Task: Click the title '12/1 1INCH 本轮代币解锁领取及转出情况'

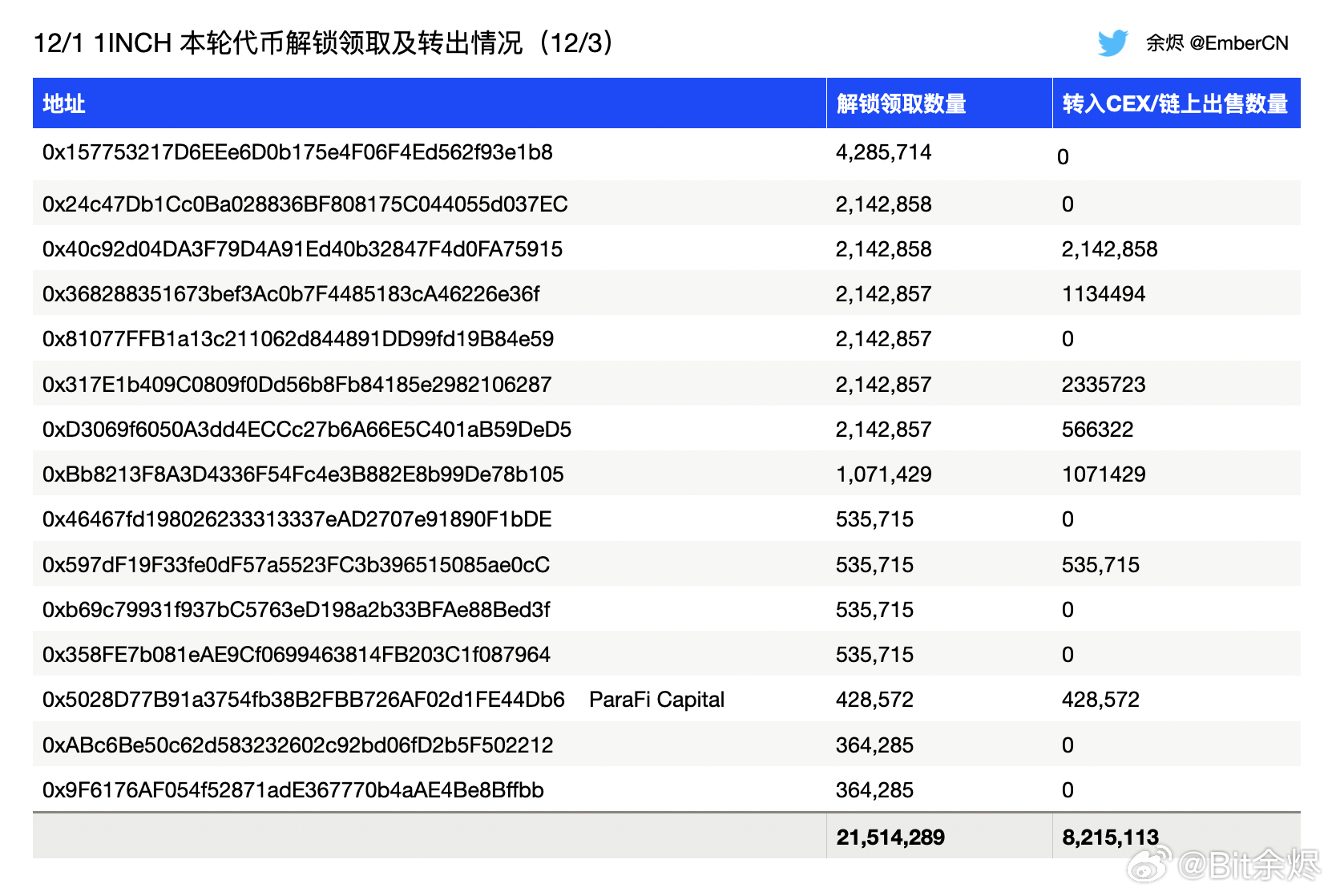Action: [x=278, y=42]
